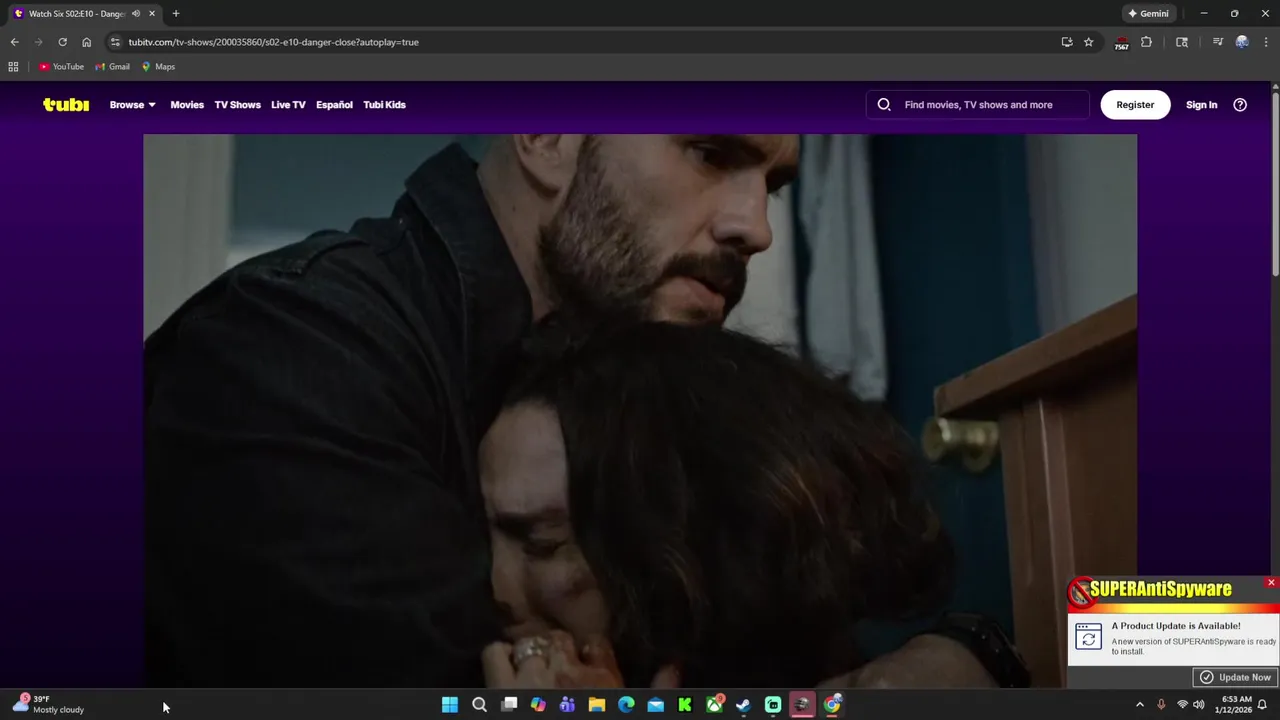The width and height of the screenshot is (1280, 720).
Task: Click the browser address bar URL
Action: pyautogui.click(x=273, y=42)
